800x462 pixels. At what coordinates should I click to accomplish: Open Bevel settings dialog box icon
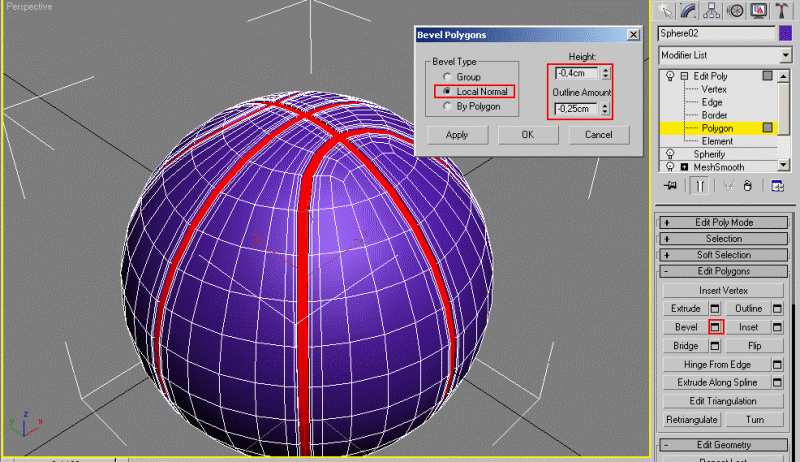click(x=715, y=327)
